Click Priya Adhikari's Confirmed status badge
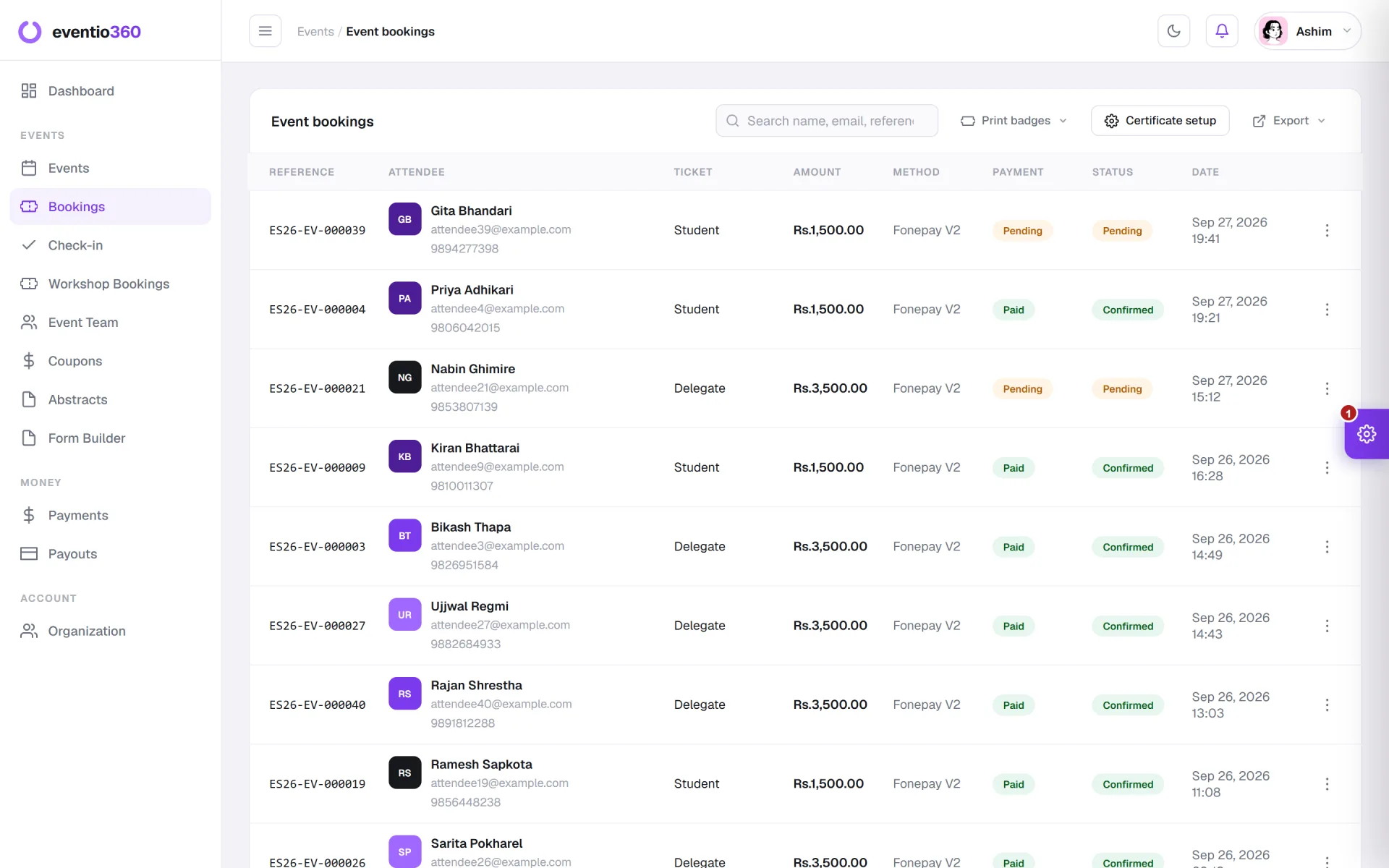1389x868 pixels. coord(1127,310)
